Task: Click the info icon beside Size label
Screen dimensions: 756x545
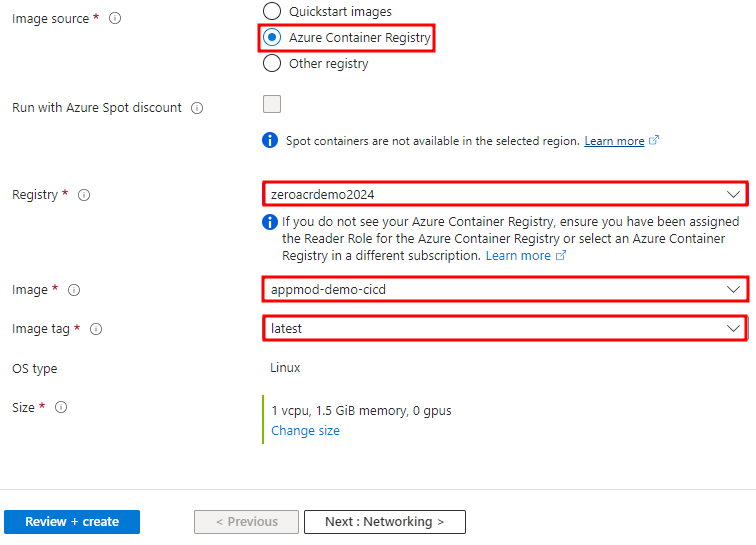Action: [61, 407]
